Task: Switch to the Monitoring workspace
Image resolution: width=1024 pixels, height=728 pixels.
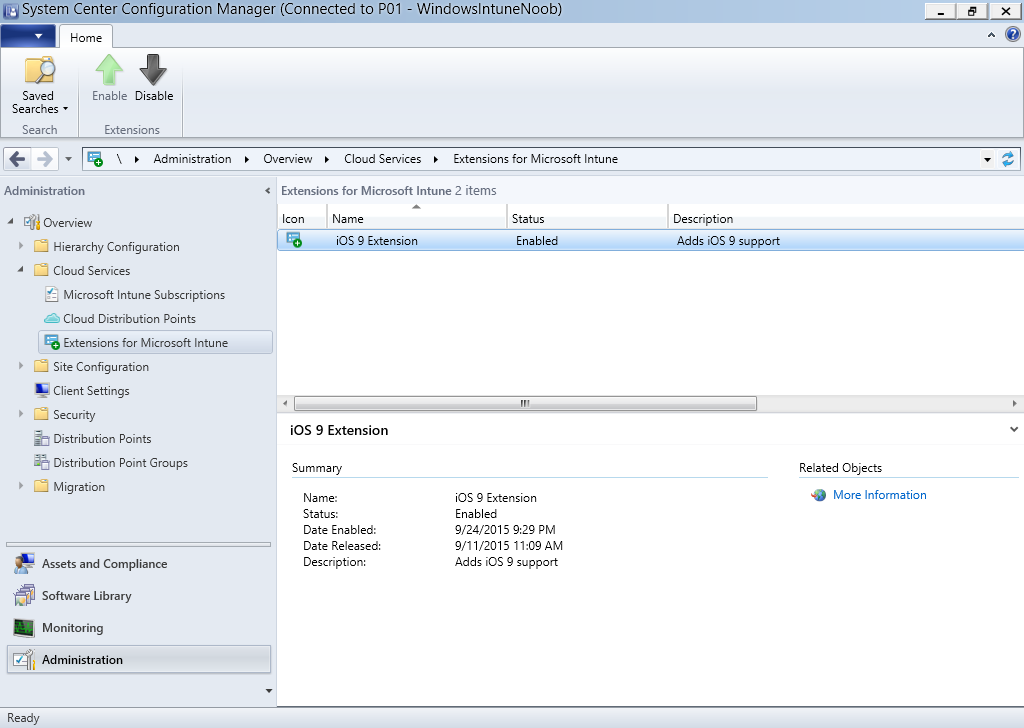Action: 138,627
